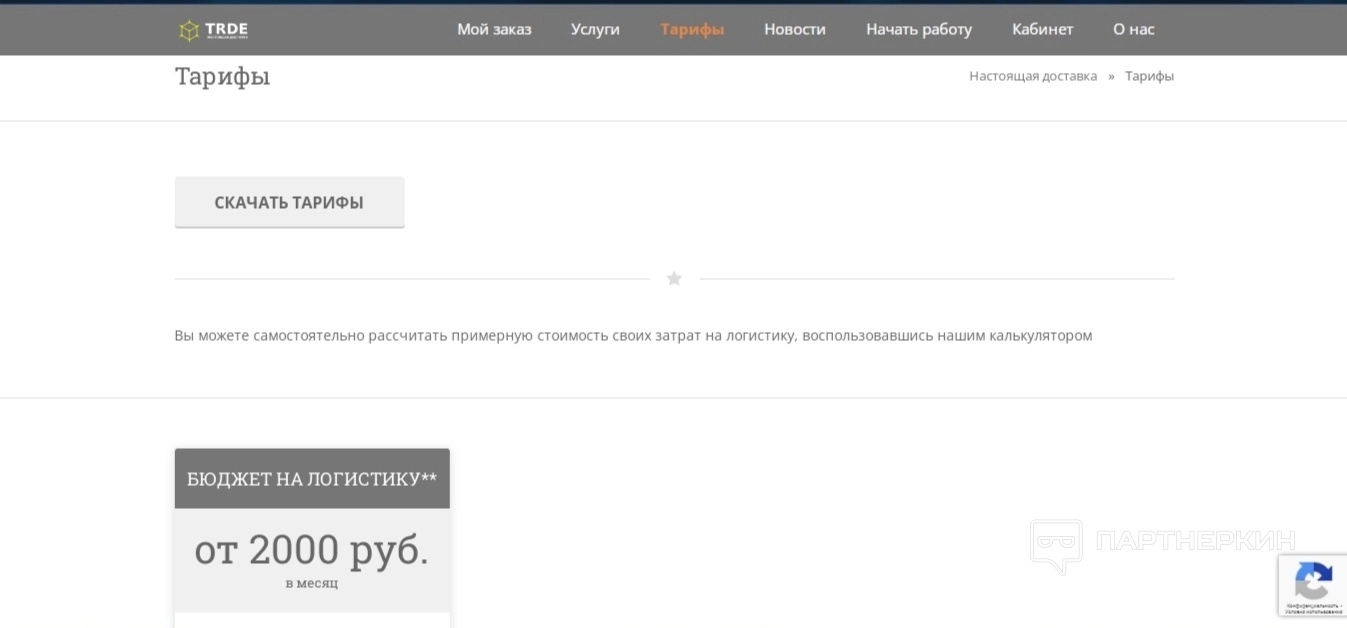Viewport: 1347px width, 628px height.
Task: Go to the Новости page
Action: coord(795,29)
